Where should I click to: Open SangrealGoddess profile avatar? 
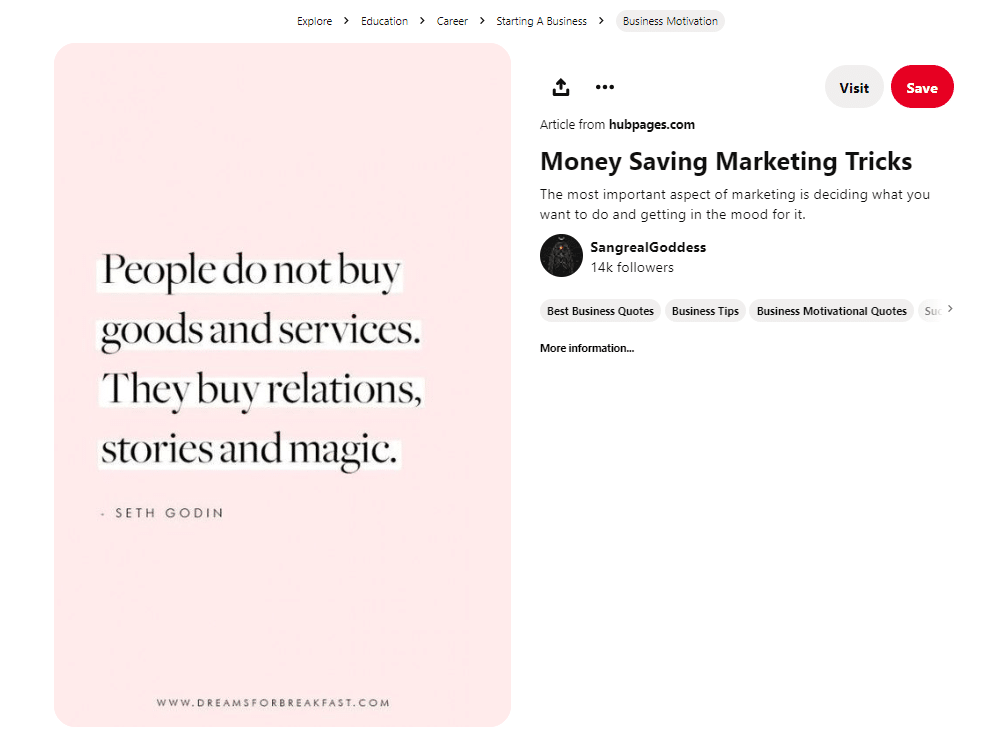coord(561,256)
